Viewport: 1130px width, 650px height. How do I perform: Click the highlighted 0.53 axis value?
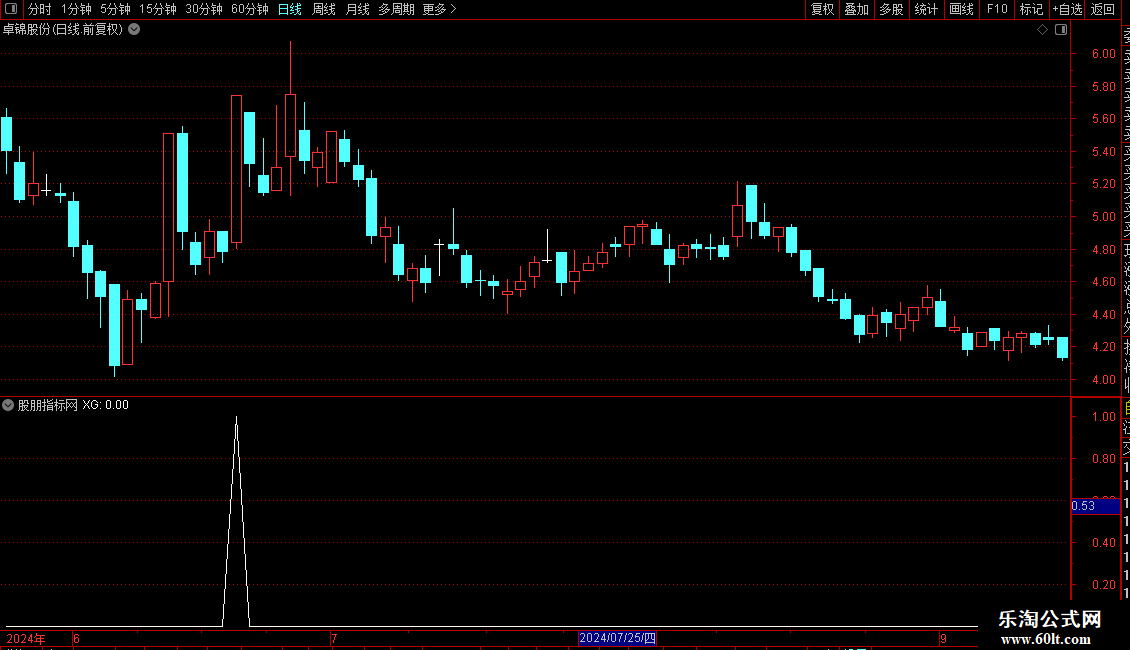click(1095, 506)
